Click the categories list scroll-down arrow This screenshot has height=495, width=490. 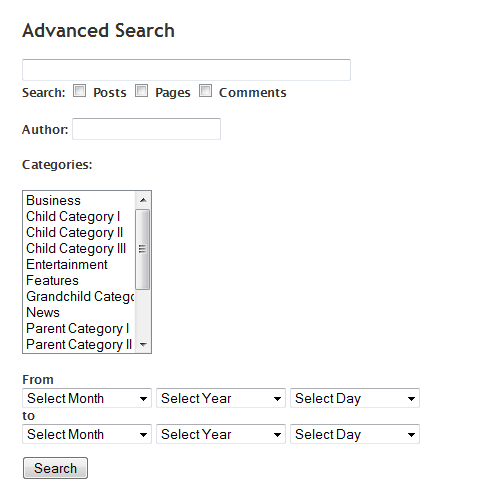click(x=143, y=344)
